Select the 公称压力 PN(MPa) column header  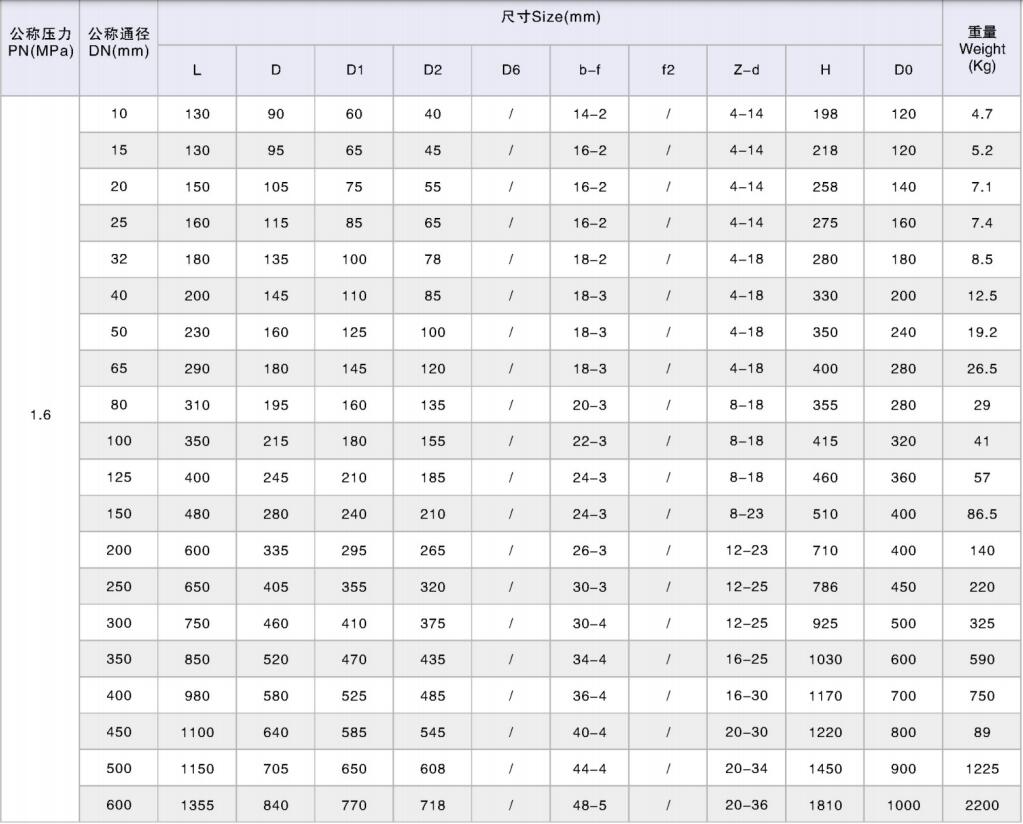coord(40,43)
